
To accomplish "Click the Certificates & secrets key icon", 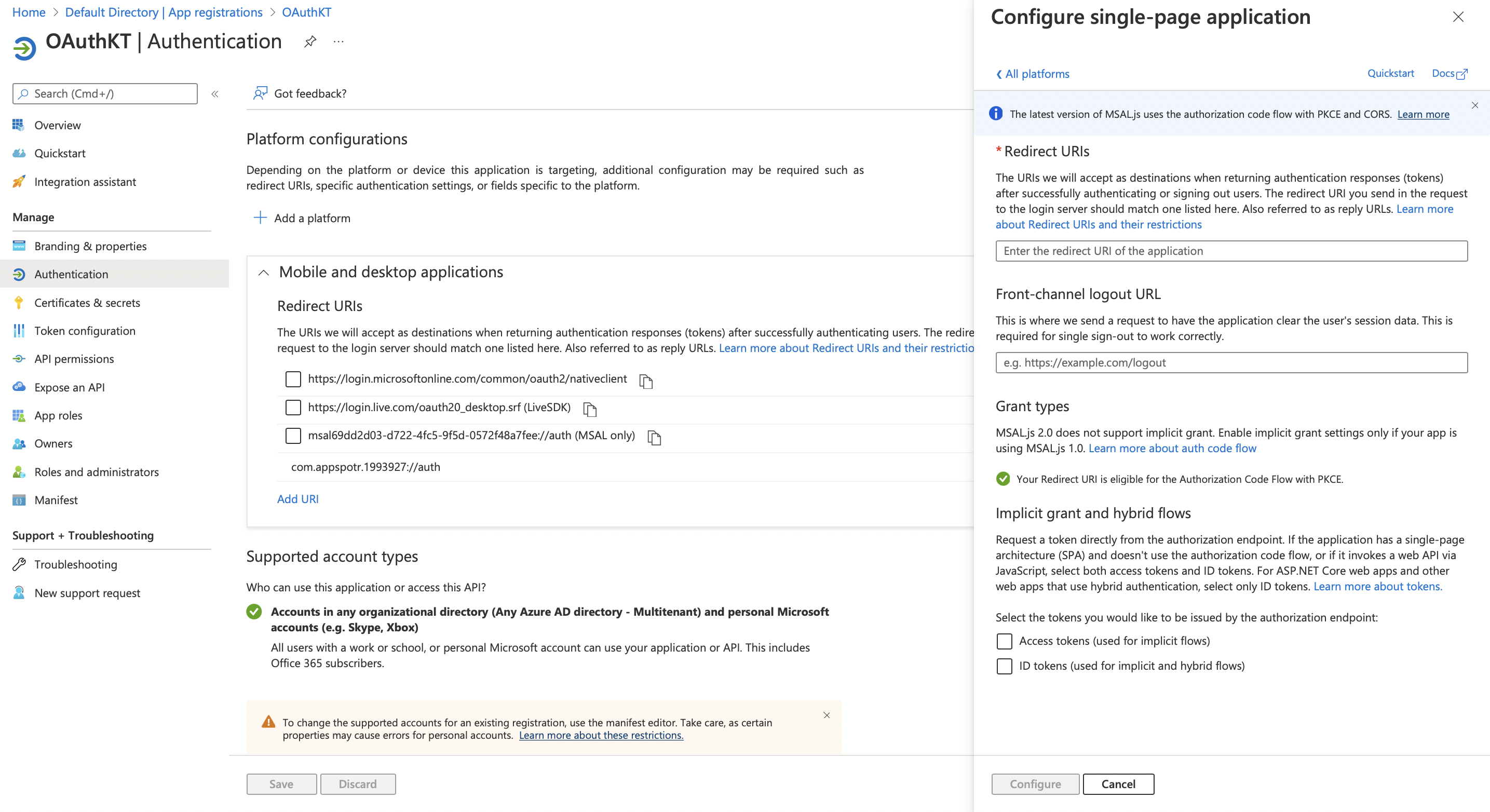I will pos(19,303).
